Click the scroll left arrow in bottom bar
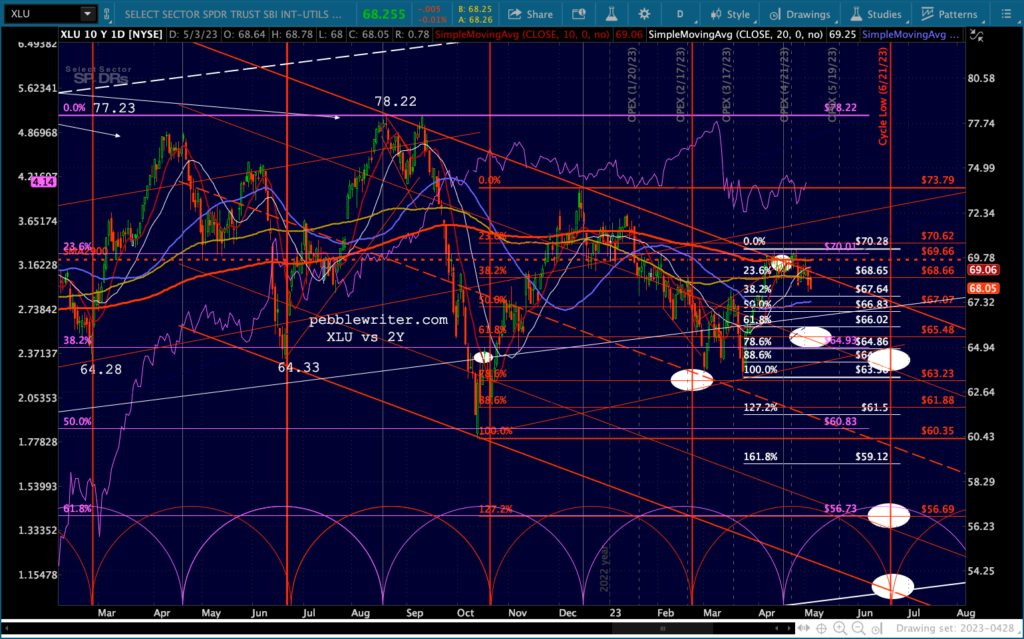1024x639 pixels. [x=5, y=629]
